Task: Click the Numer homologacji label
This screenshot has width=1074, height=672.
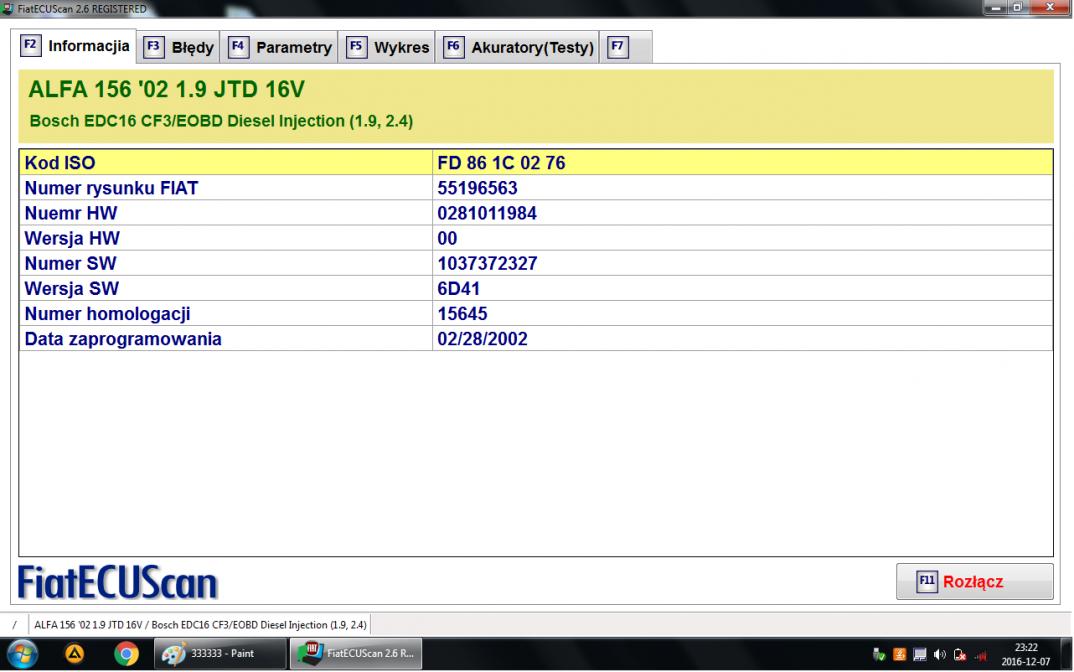Action: pos(108,314)
